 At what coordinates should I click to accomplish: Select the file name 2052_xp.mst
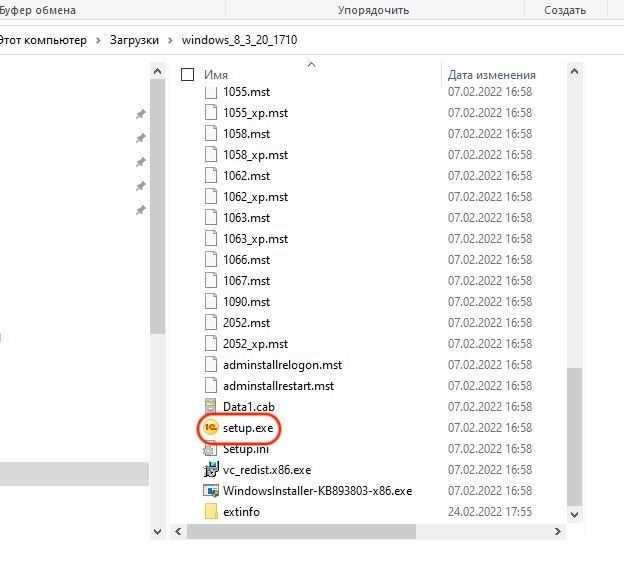(255, 344)
